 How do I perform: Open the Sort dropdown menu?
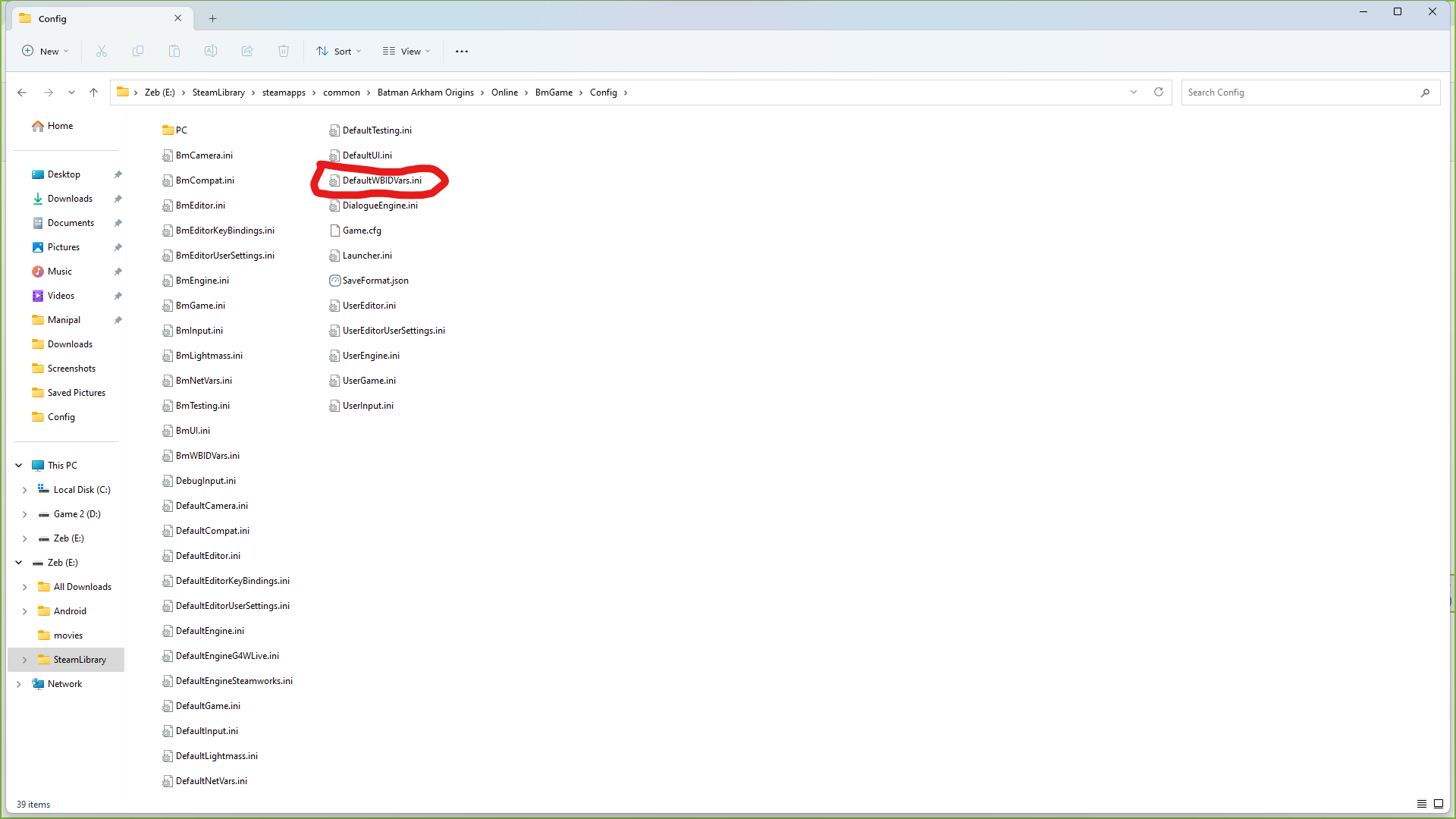coord(339,52)
